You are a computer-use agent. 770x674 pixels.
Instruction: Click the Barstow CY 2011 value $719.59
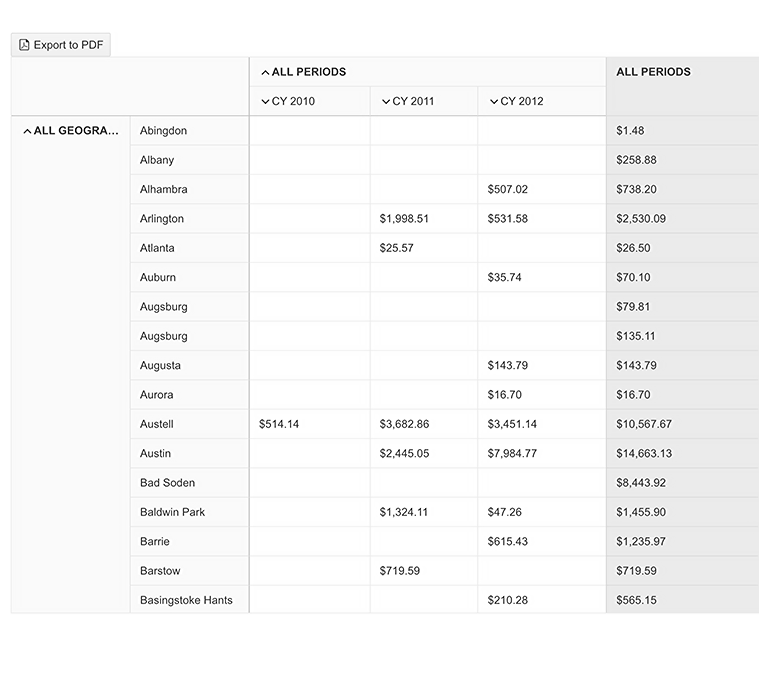(x=400, y=571)
